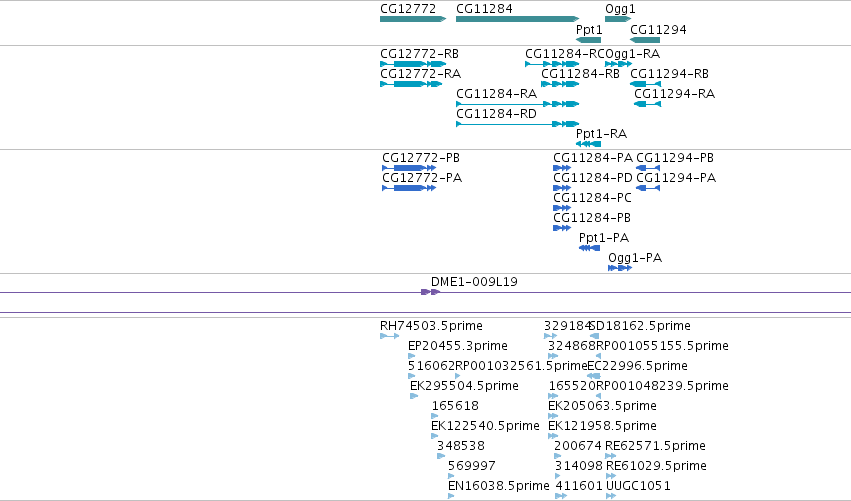
Task: Select the Ogg1-PA protein glyph
Action: 620,268
